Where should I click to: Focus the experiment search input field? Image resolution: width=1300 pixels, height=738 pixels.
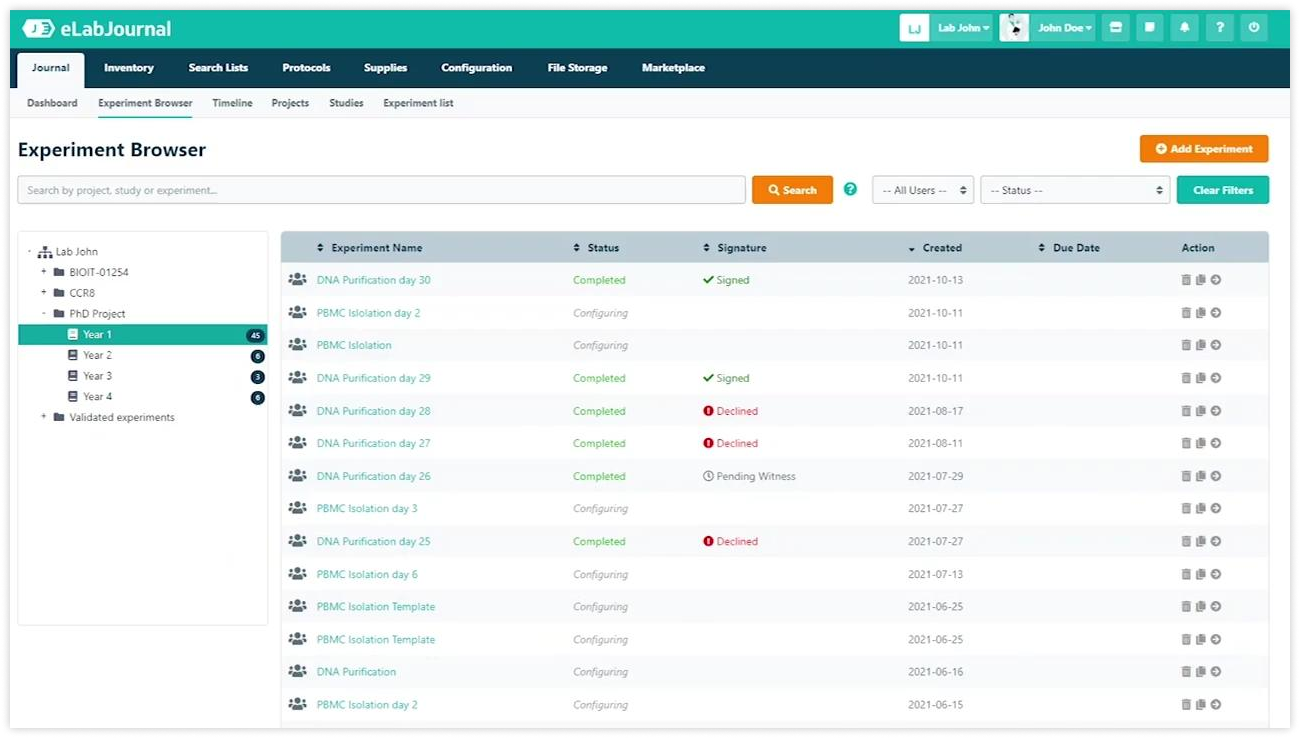tap(382, 190)
